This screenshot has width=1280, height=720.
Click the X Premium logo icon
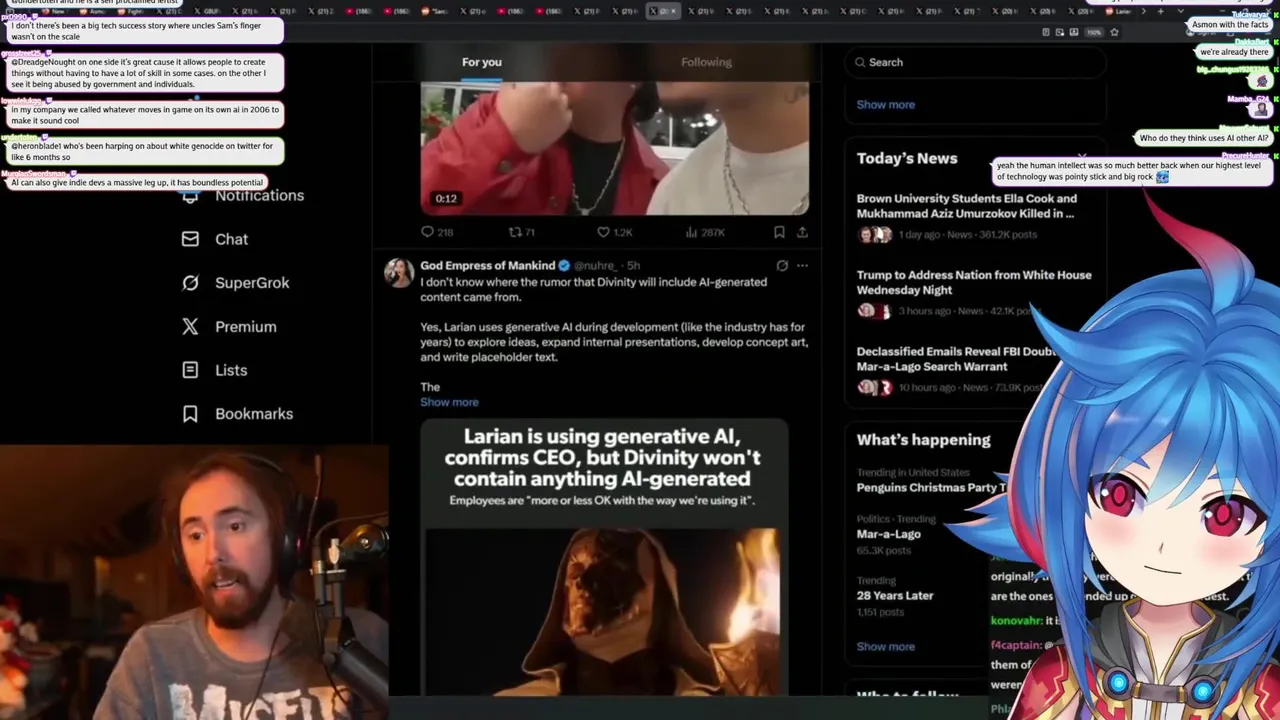(190, 327)
